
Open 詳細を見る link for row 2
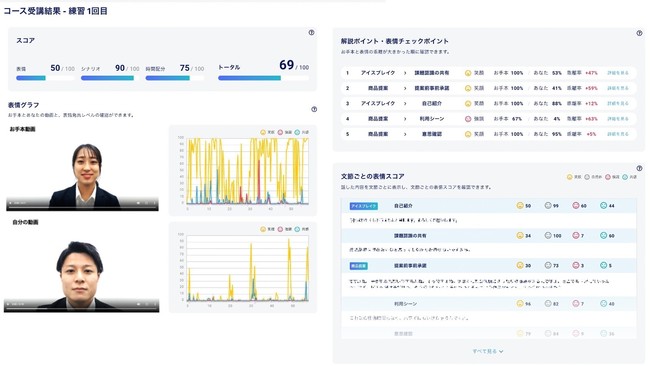click(x=618, y=88)
